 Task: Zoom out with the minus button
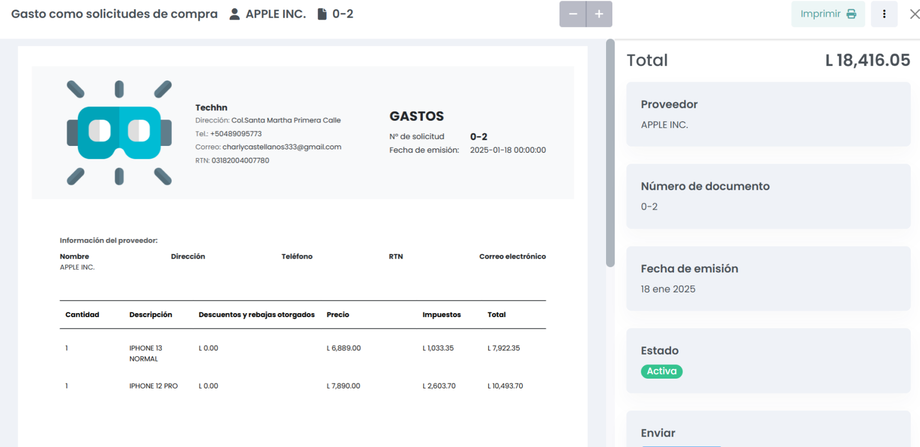[x=573, y=14]
